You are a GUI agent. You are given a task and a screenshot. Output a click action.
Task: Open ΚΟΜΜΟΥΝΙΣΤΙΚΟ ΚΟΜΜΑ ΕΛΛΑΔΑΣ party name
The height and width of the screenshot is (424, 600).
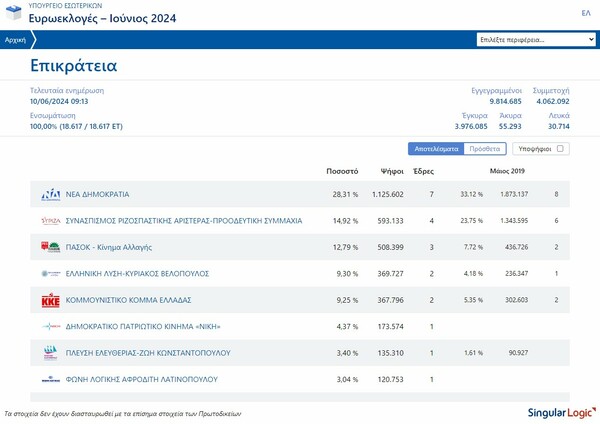(128, 300)
